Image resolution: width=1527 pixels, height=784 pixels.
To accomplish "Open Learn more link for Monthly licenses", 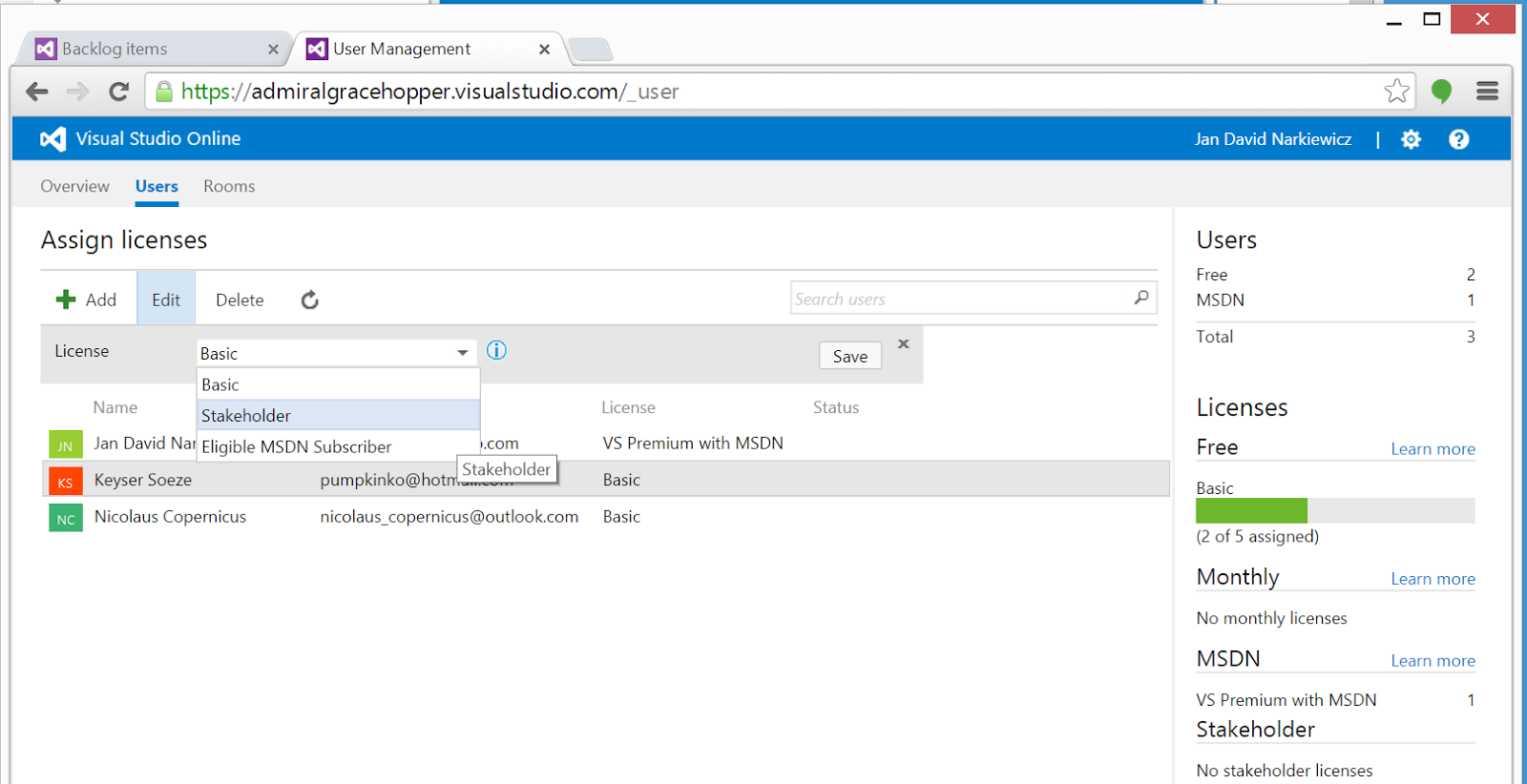I will 1433,578.
